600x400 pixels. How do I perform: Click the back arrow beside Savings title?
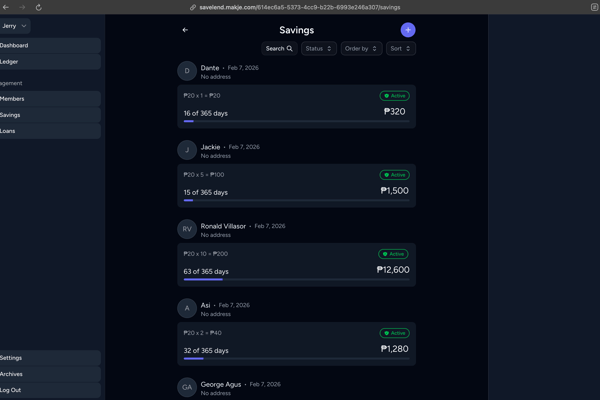click(x=185, y=30)
